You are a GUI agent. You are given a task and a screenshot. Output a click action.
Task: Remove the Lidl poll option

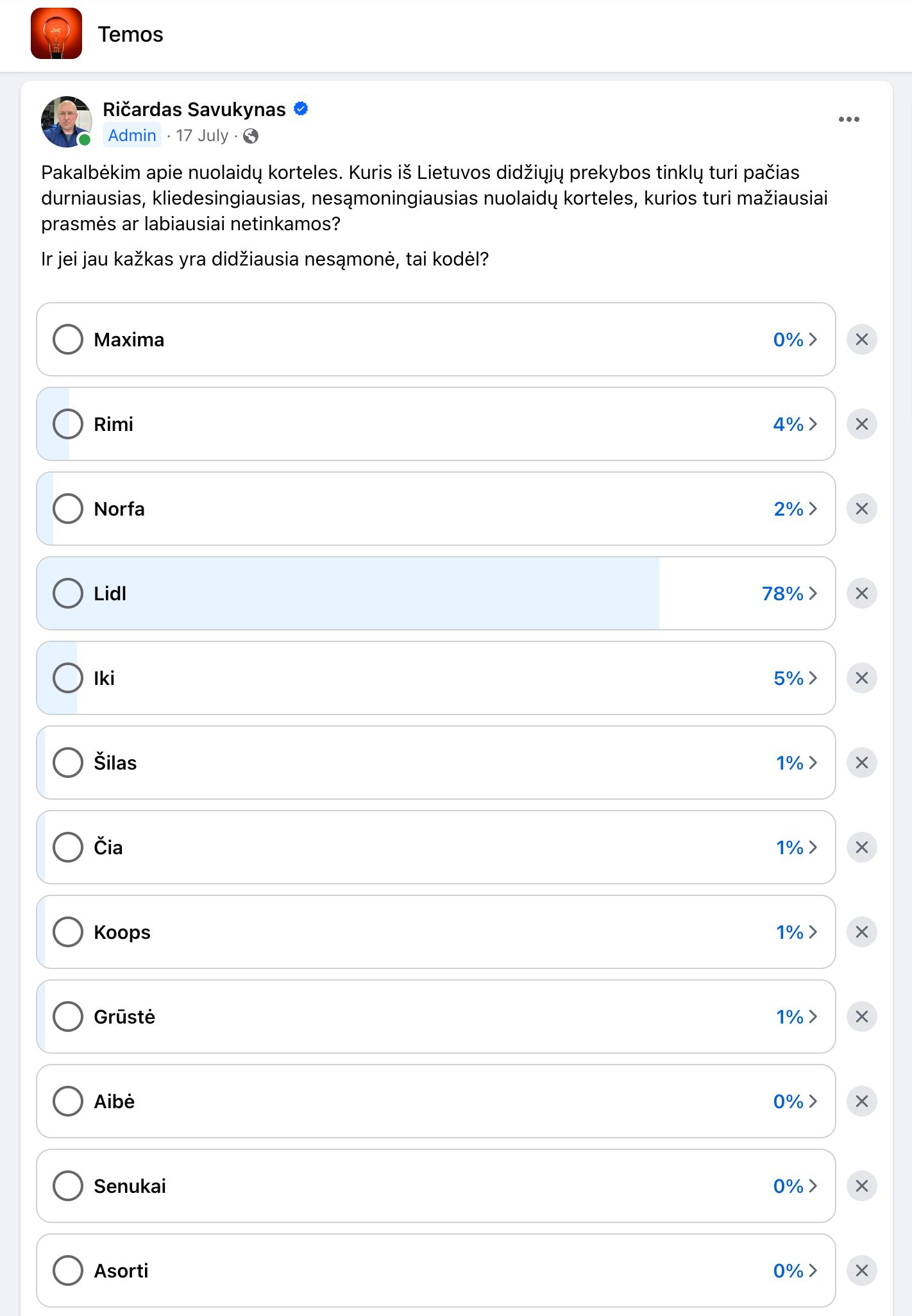pos(861,593)
